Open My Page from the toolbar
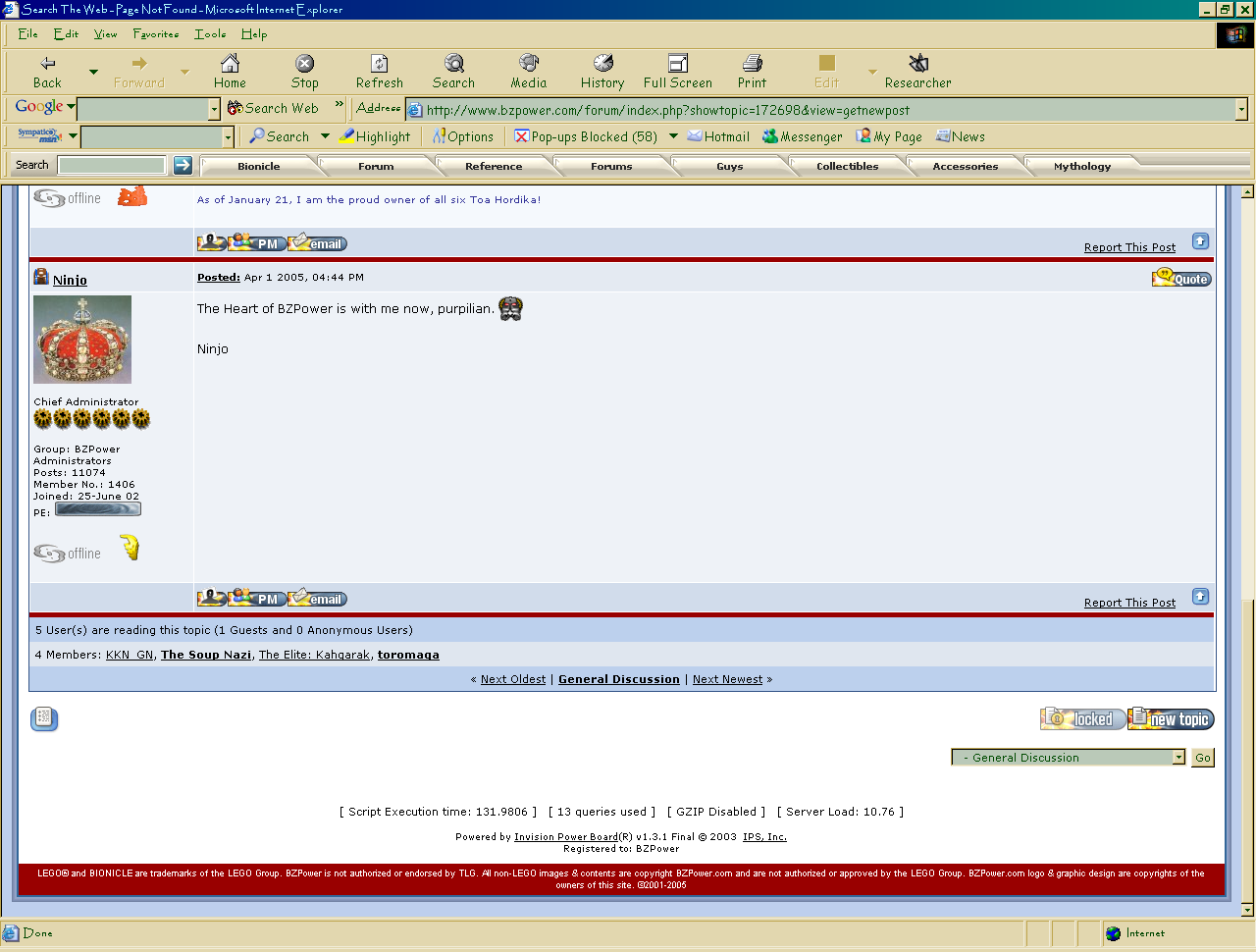The image size is (1256, 952). [x=889, y=136]
